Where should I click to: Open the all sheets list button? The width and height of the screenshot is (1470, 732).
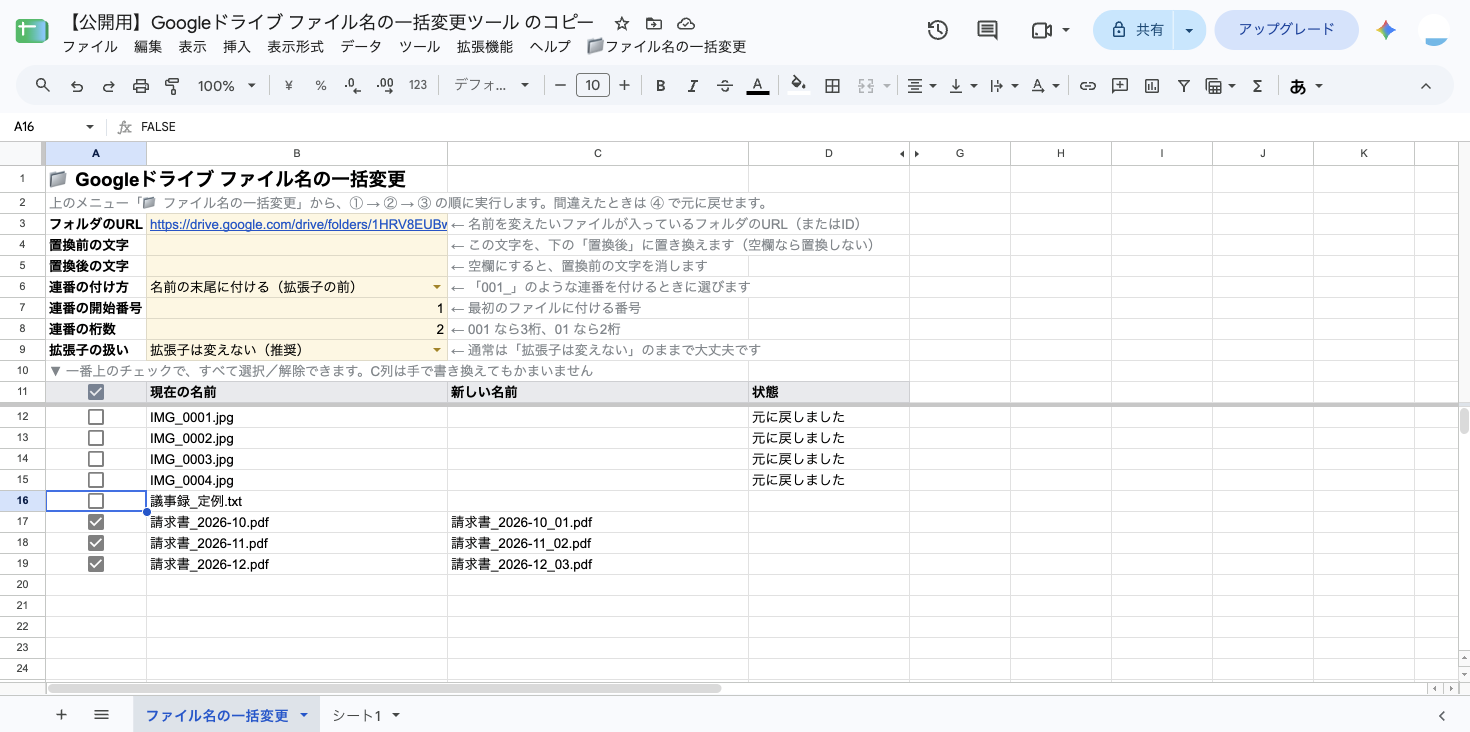tap(101, 715)
